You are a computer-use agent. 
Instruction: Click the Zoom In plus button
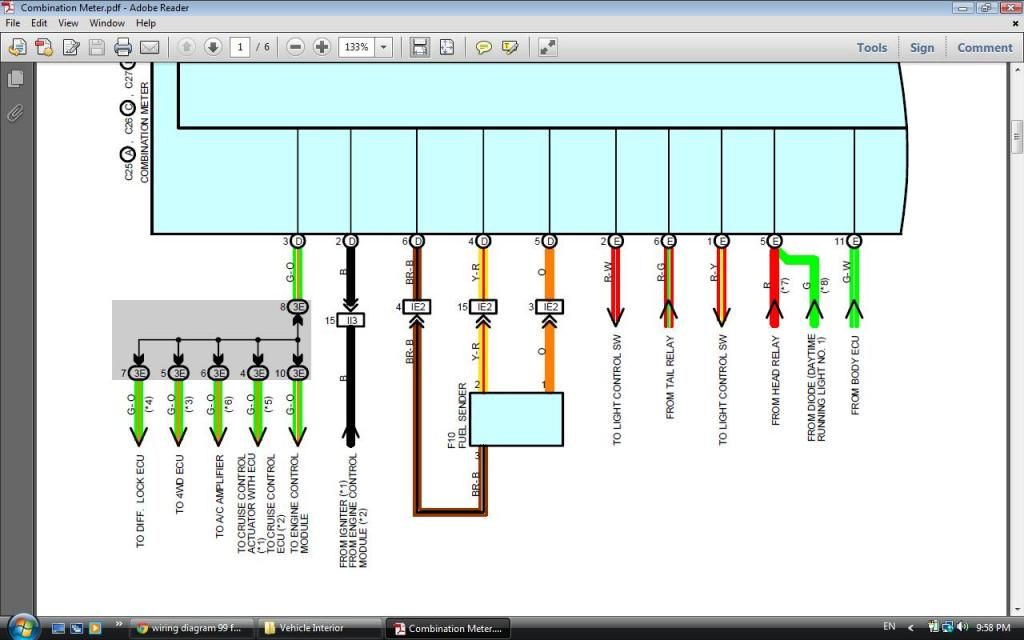click(322, 47)
